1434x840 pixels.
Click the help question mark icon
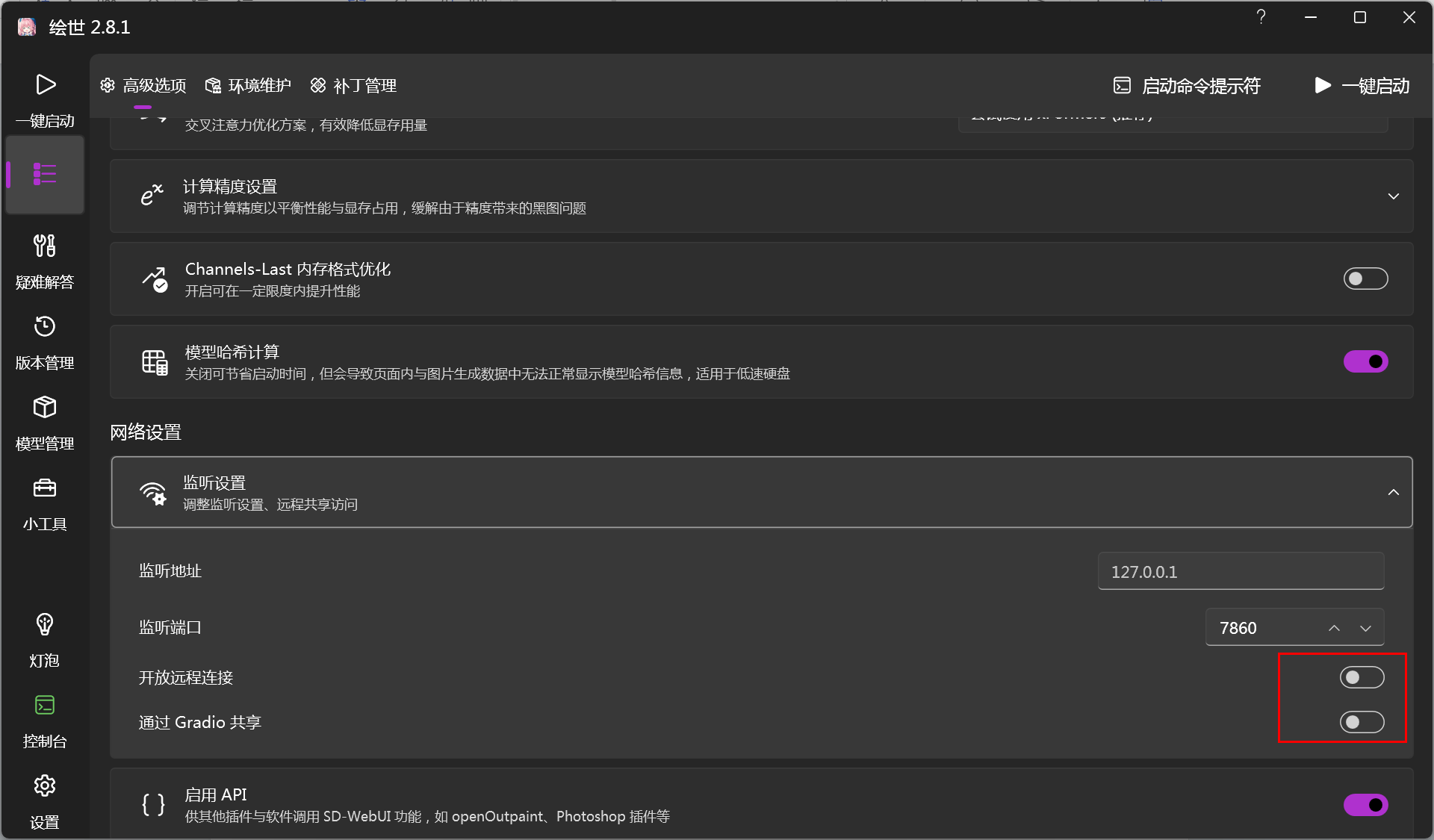(1261, 17)
